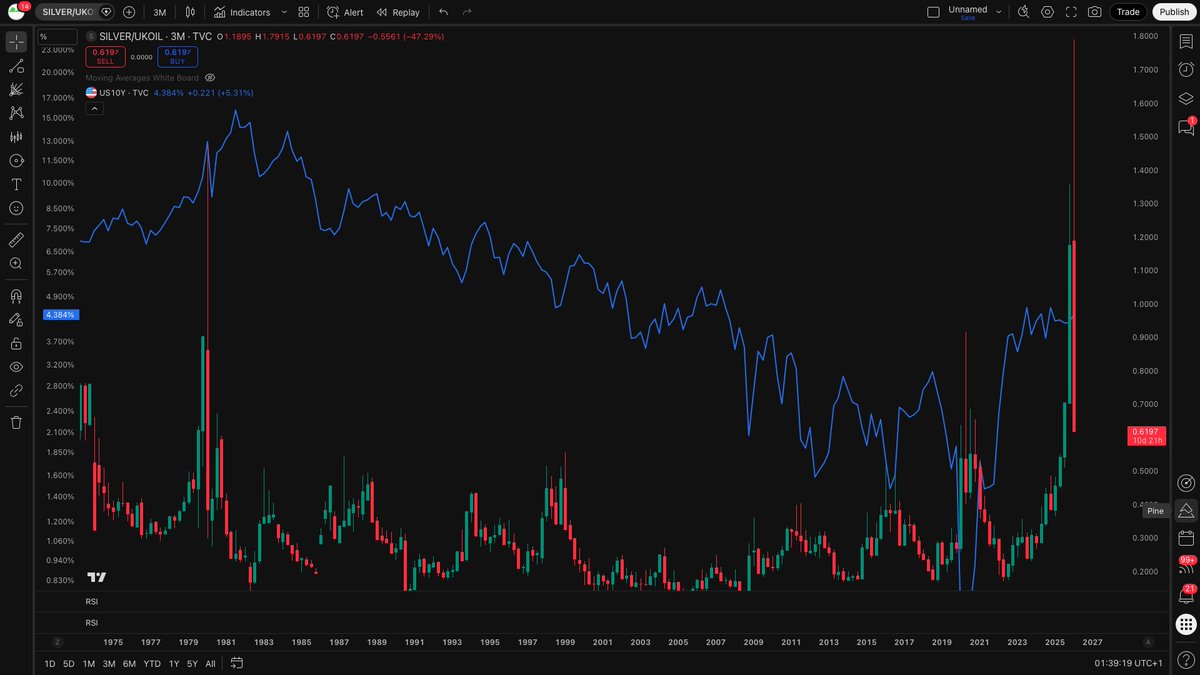Expand the favorite indicators dropdown arrow
1200x675 pixels.
284,12
